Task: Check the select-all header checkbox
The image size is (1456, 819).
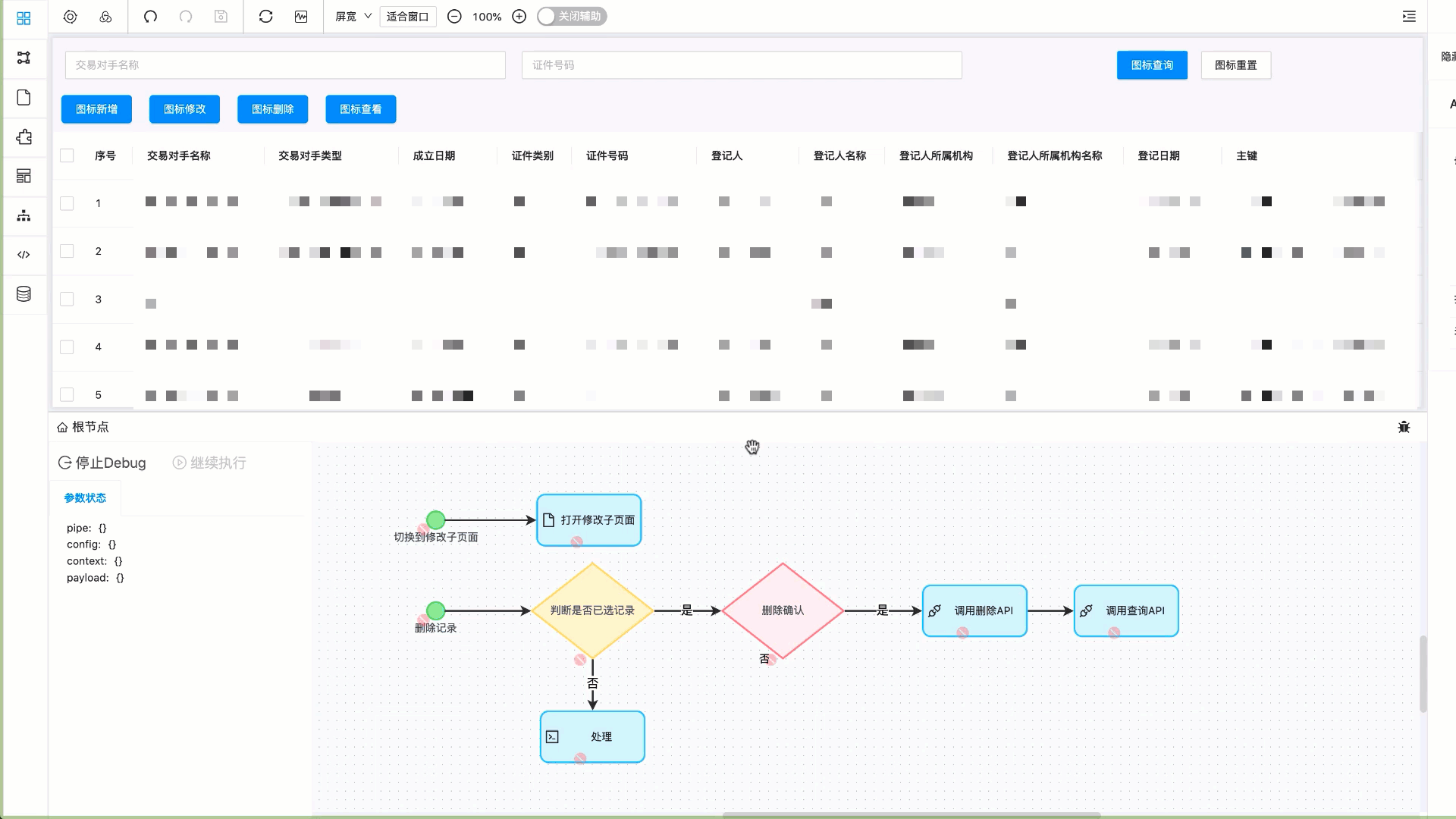Action: coord(67,155)
